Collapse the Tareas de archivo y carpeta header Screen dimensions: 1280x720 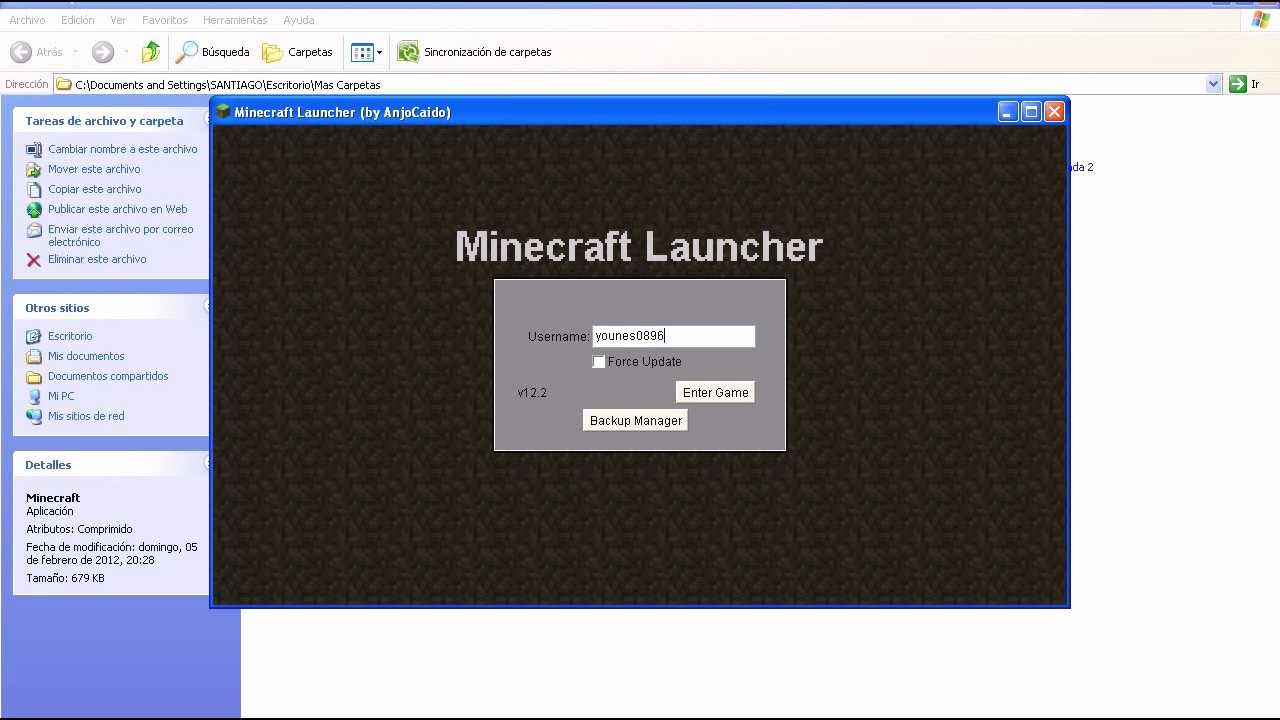(x=111, y=120)
